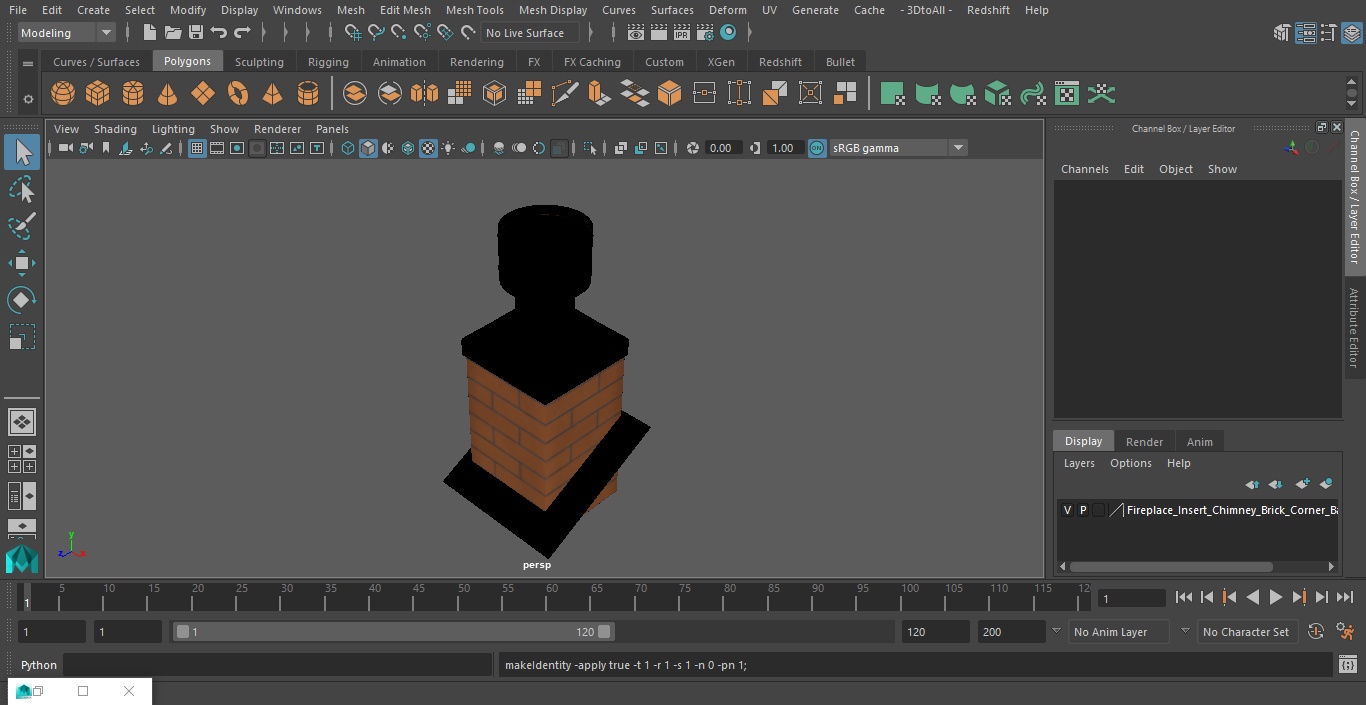Open the Channels menu in Channel Box
The image size is (1366, 705).
[x=1084, y=169]
